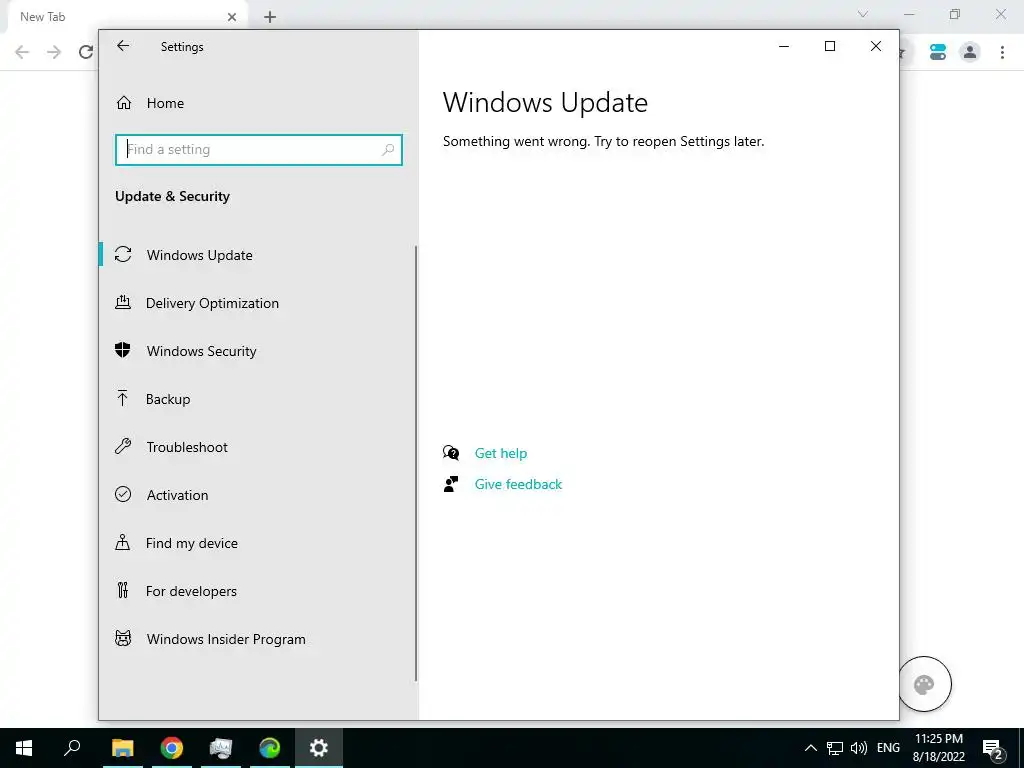
Task: Go back with the Settings back arrow
Action: [123, 46]
